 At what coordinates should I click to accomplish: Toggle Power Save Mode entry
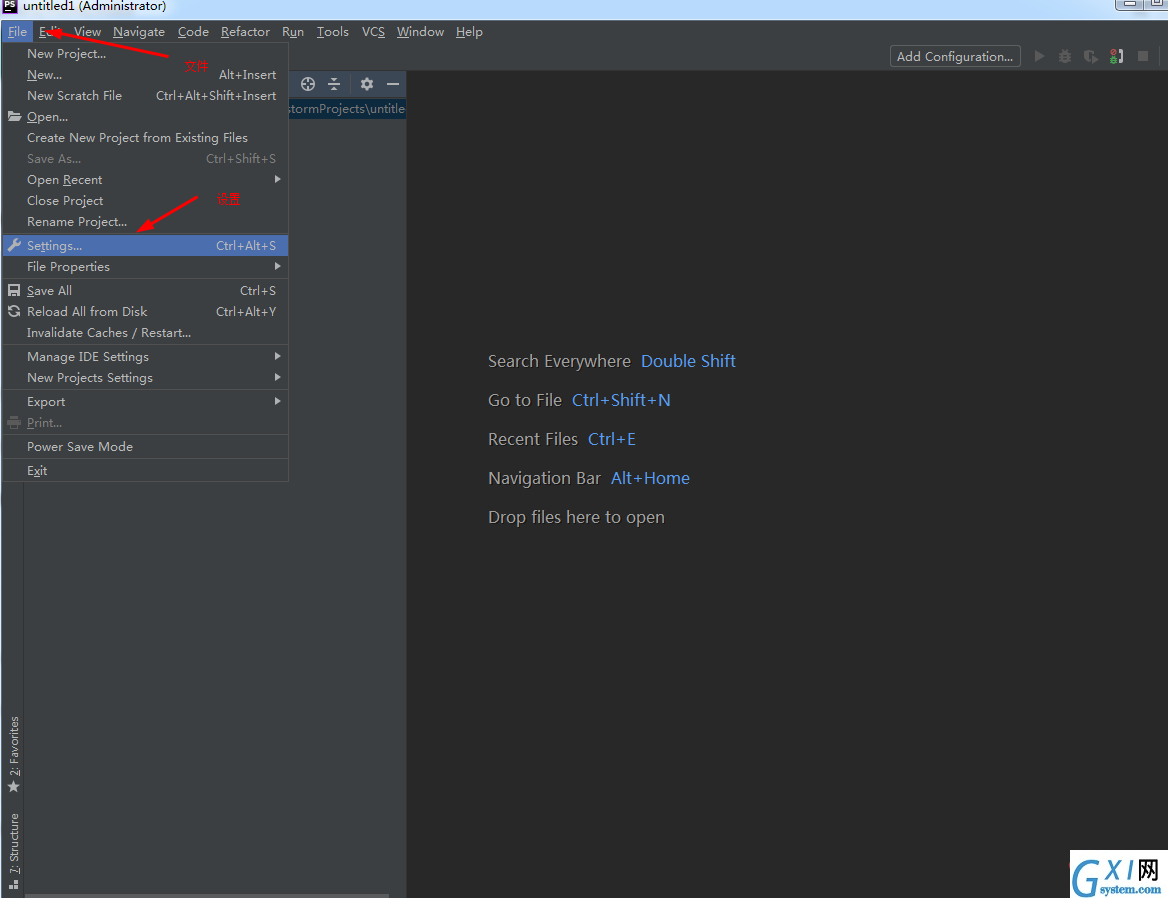pyautogui.click(x=145, y=447)
